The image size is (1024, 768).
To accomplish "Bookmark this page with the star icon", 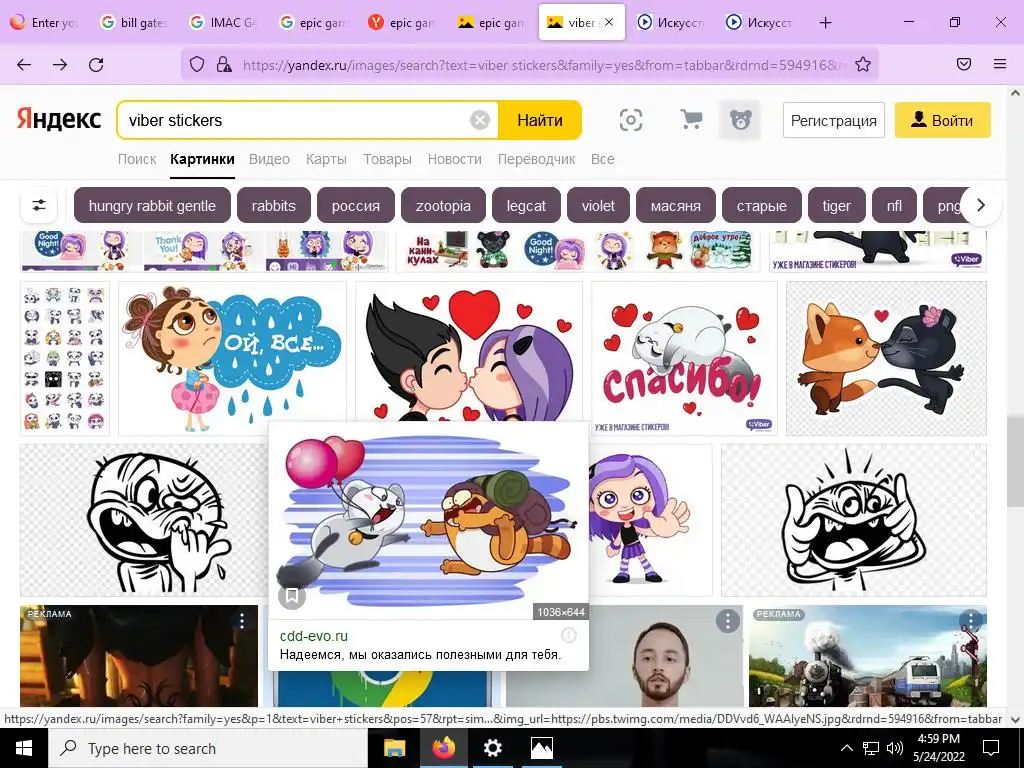I will (x=863, y=64).
